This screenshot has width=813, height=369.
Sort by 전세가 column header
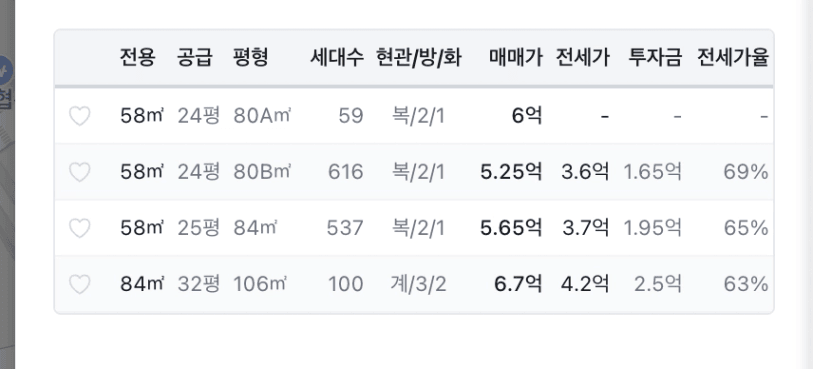[583, 57]
